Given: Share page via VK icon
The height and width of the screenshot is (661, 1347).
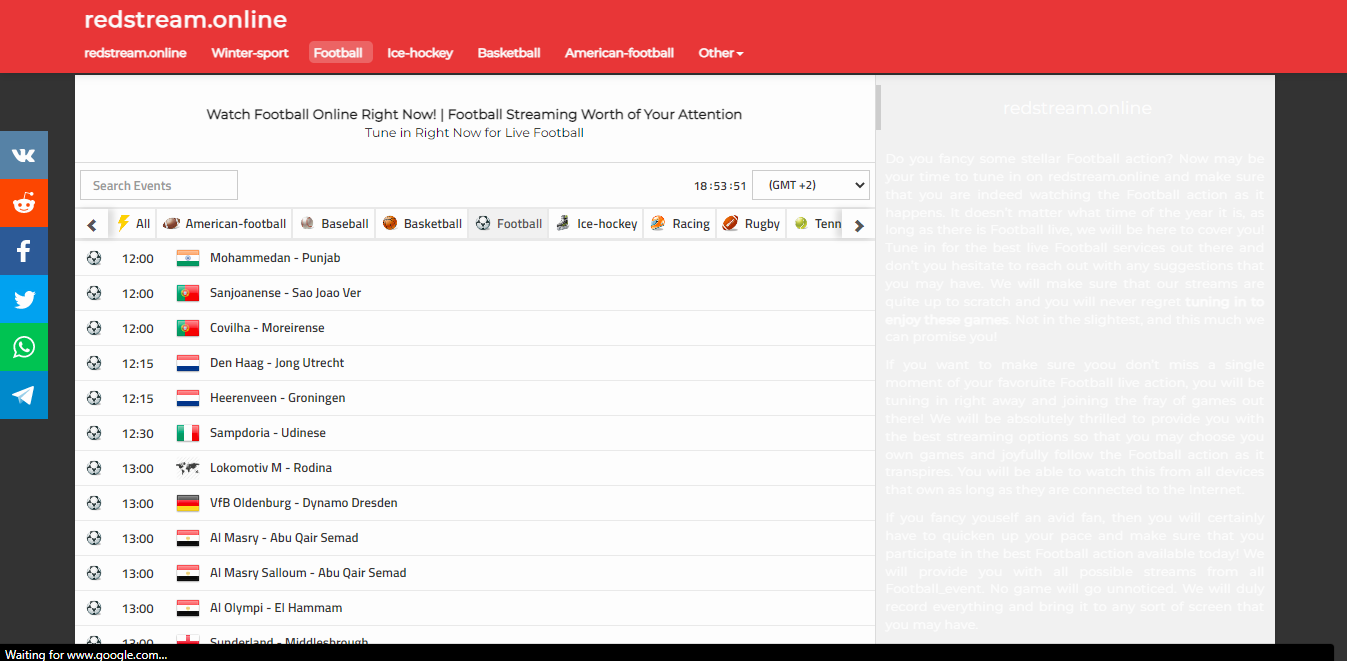Looking at the screenshot, I should tap(24, 156).
